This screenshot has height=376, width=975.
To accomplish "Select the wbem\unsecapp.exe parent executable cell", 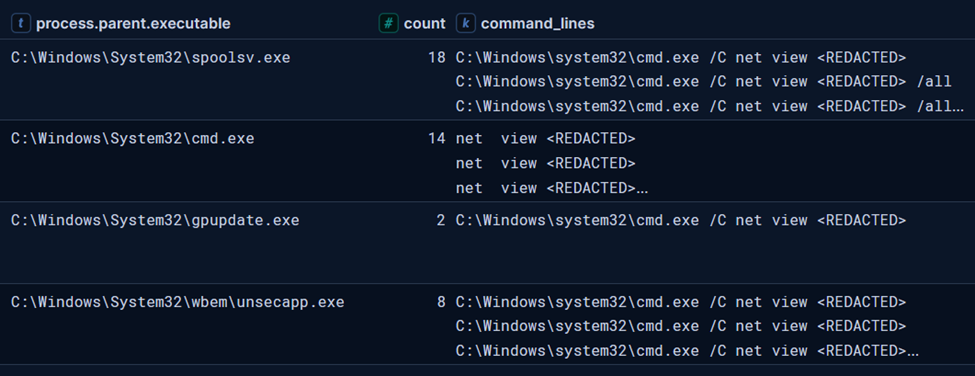I will click(x=178, y=302).
